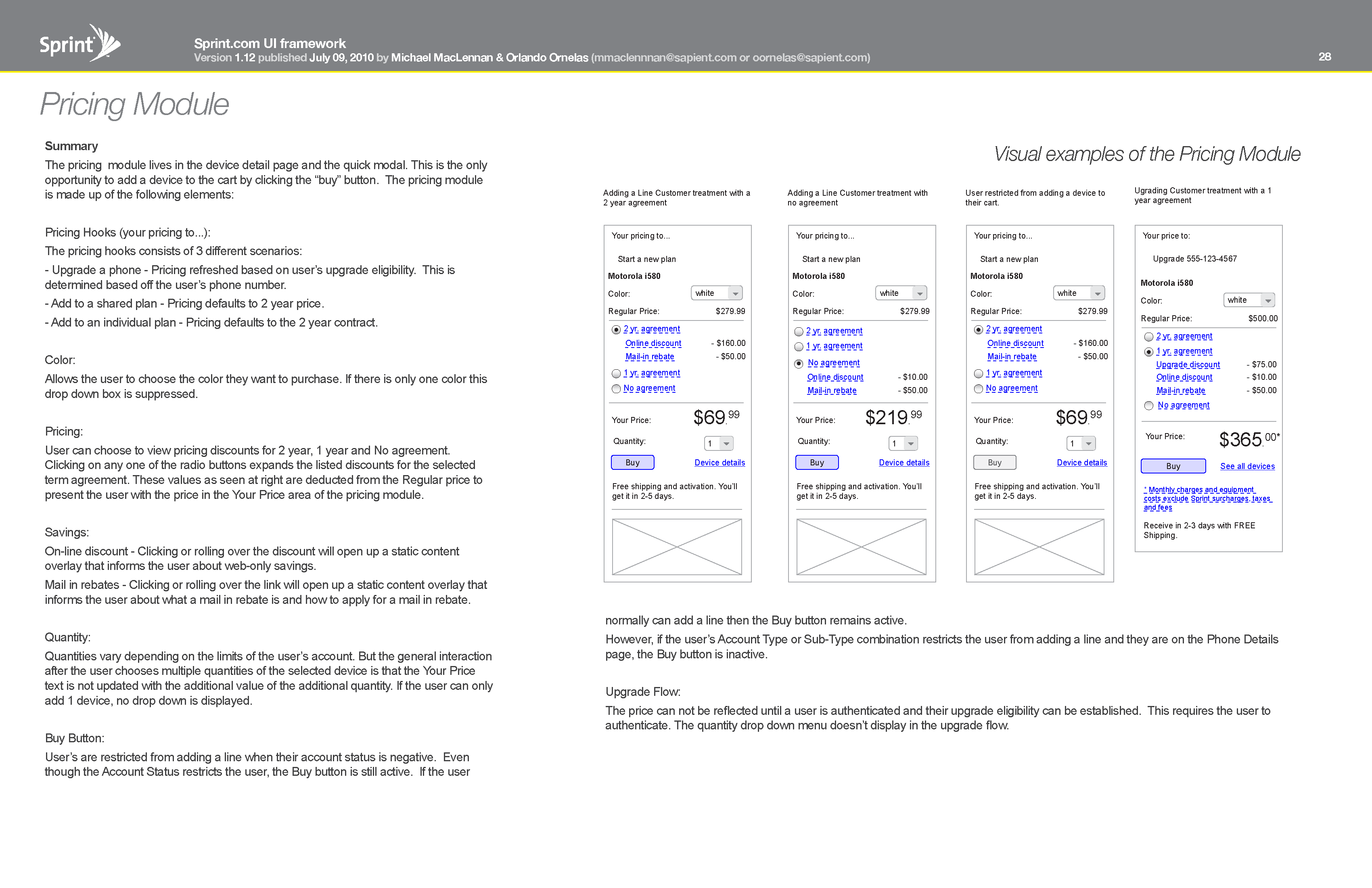Follow the See all devices link
The width and height of the screenshot is (1372, 888).
pyautogui.click(x=1247, y=466)
